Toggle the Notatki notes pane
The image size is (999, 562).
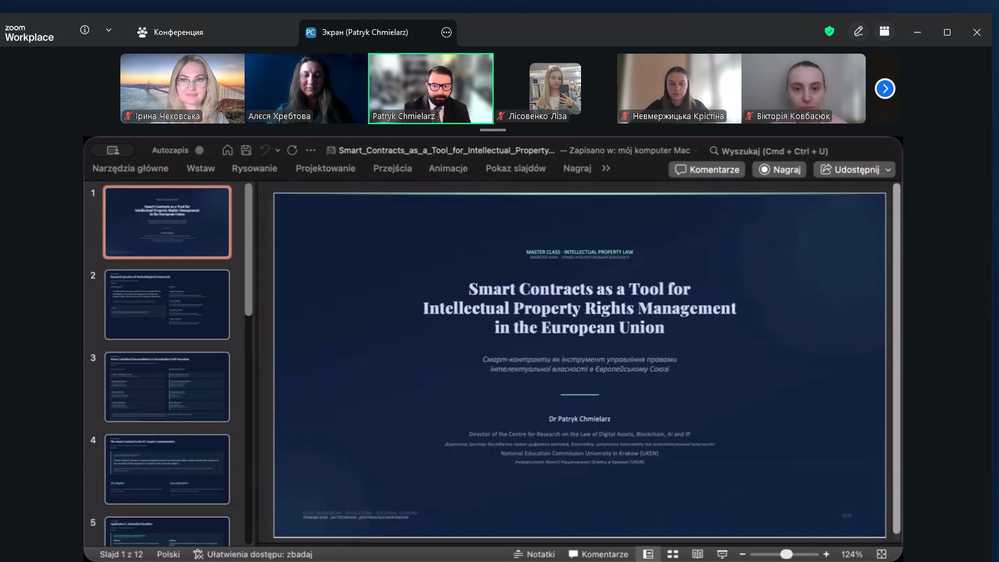tap(534, 554)
